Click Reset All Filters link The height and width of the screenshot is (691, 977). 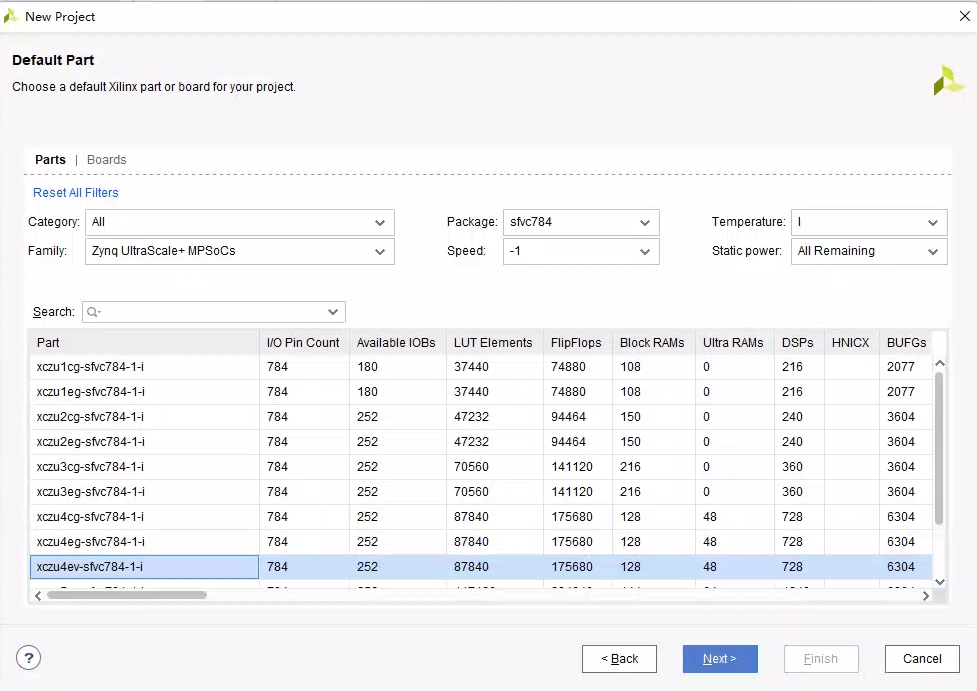tap(75, 193)
